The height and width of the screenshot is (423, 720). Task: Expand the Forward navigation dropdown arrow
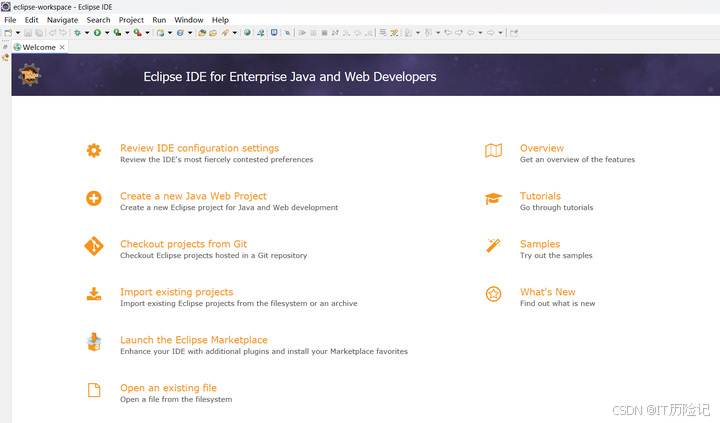point(501,33)
